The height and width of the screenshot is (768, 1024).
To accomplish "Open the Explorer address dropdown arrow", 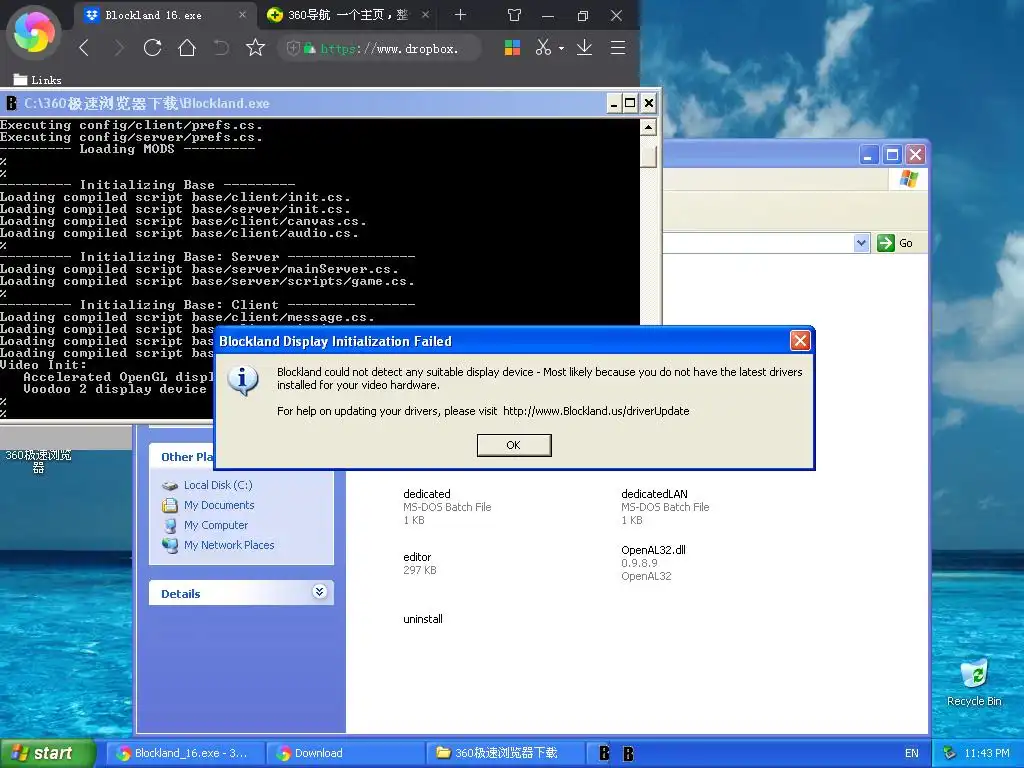I will tap(861, 243).
